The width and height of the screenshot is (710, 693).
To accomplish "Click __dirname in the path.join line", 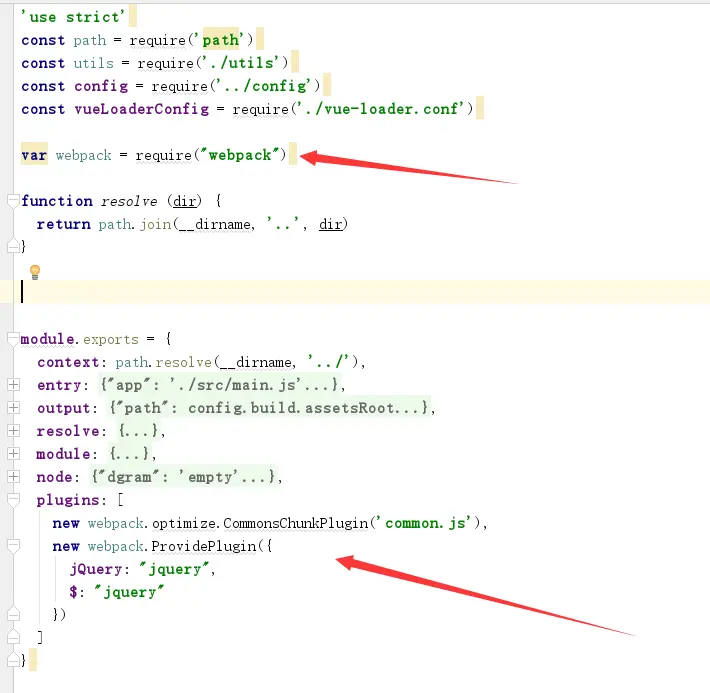I will 215,225.
